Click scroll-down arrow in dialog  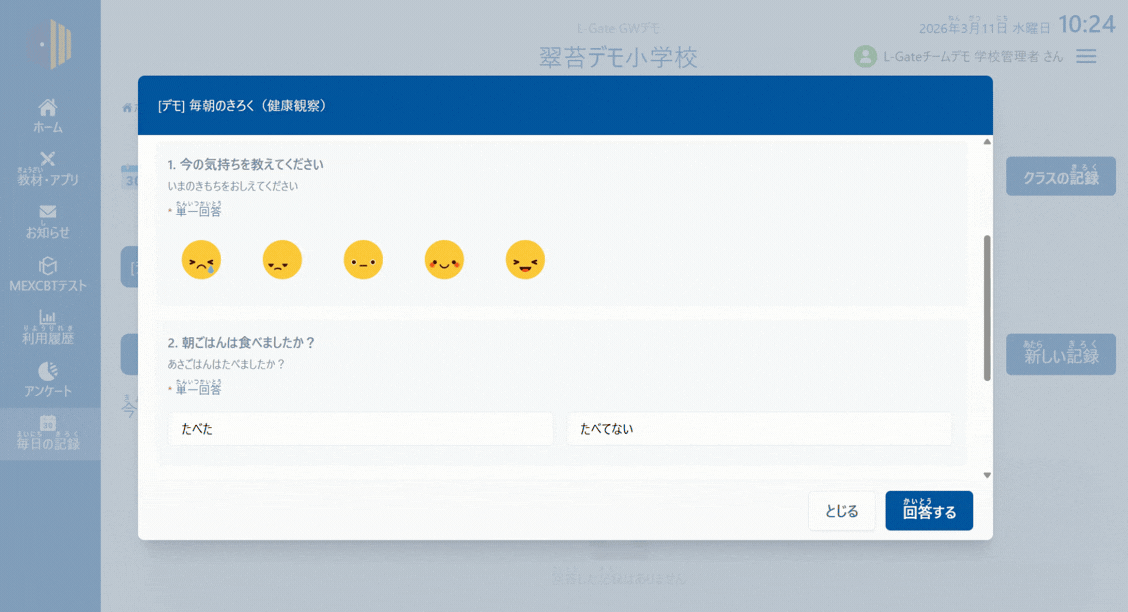[x=987, y=475]
